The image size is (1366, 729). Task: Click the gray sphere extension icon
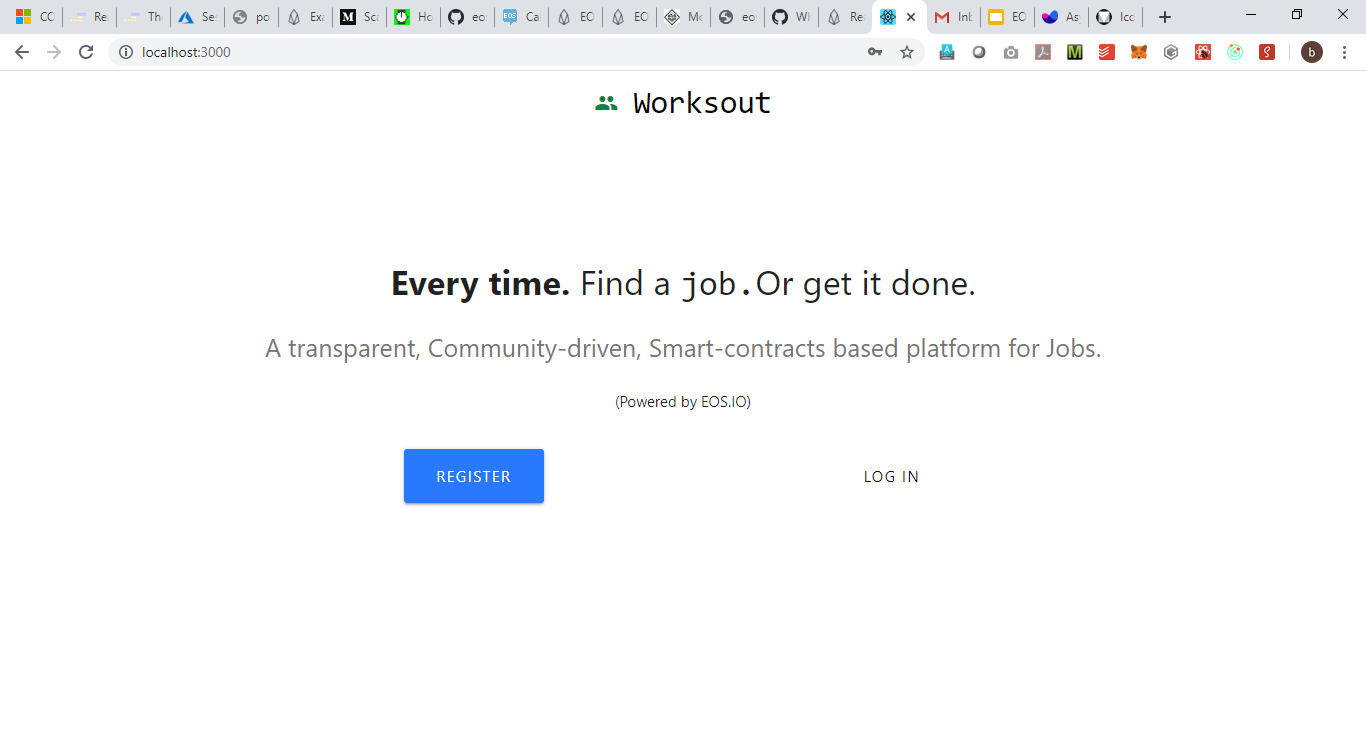pyautogui.click(x=979, y=52)
